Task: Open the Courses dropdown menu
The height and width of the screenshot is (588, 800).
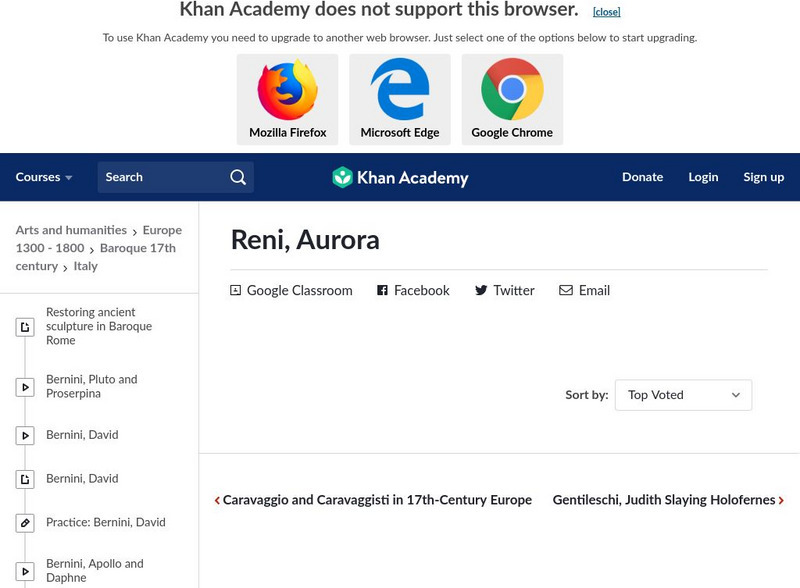Action: (44, 177)
